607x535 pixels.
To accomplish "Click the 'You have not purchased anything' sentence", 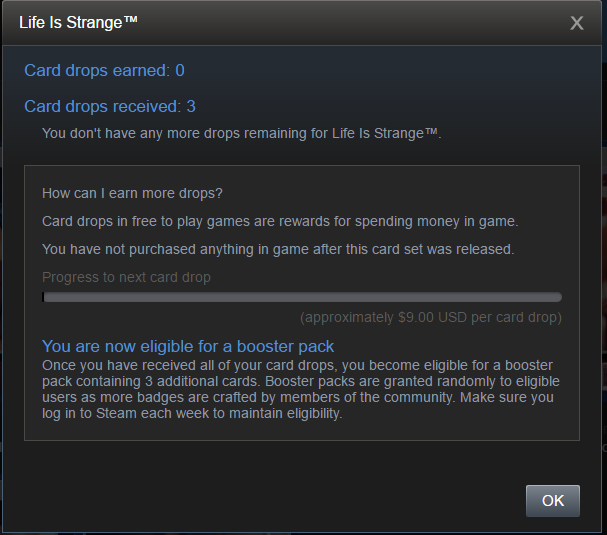I will click(x=278, y=249).
